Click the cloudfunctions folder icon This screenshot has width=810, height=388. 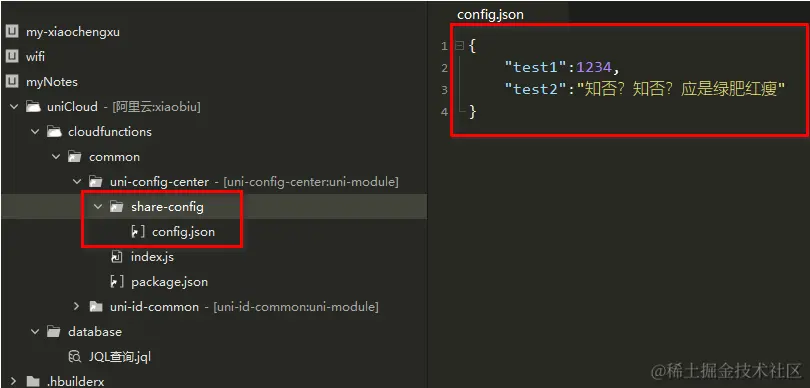coord(54,132)
